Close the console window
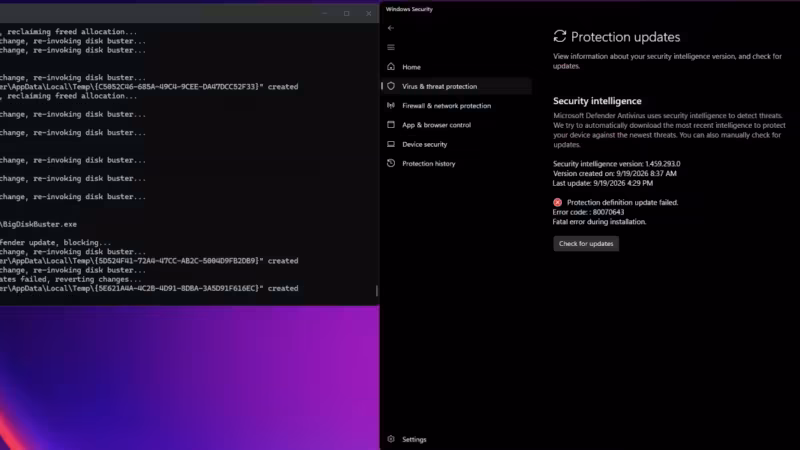 [368, 13]
